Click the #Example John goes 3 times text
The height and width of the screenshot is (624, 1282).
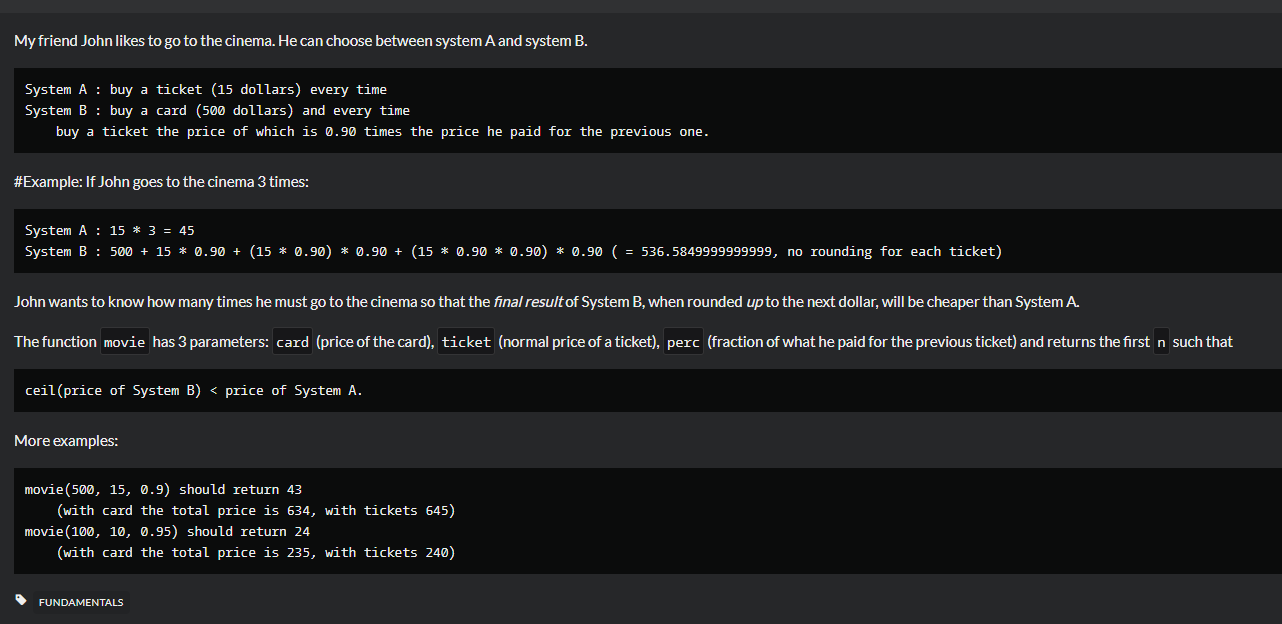pos(161,181)
